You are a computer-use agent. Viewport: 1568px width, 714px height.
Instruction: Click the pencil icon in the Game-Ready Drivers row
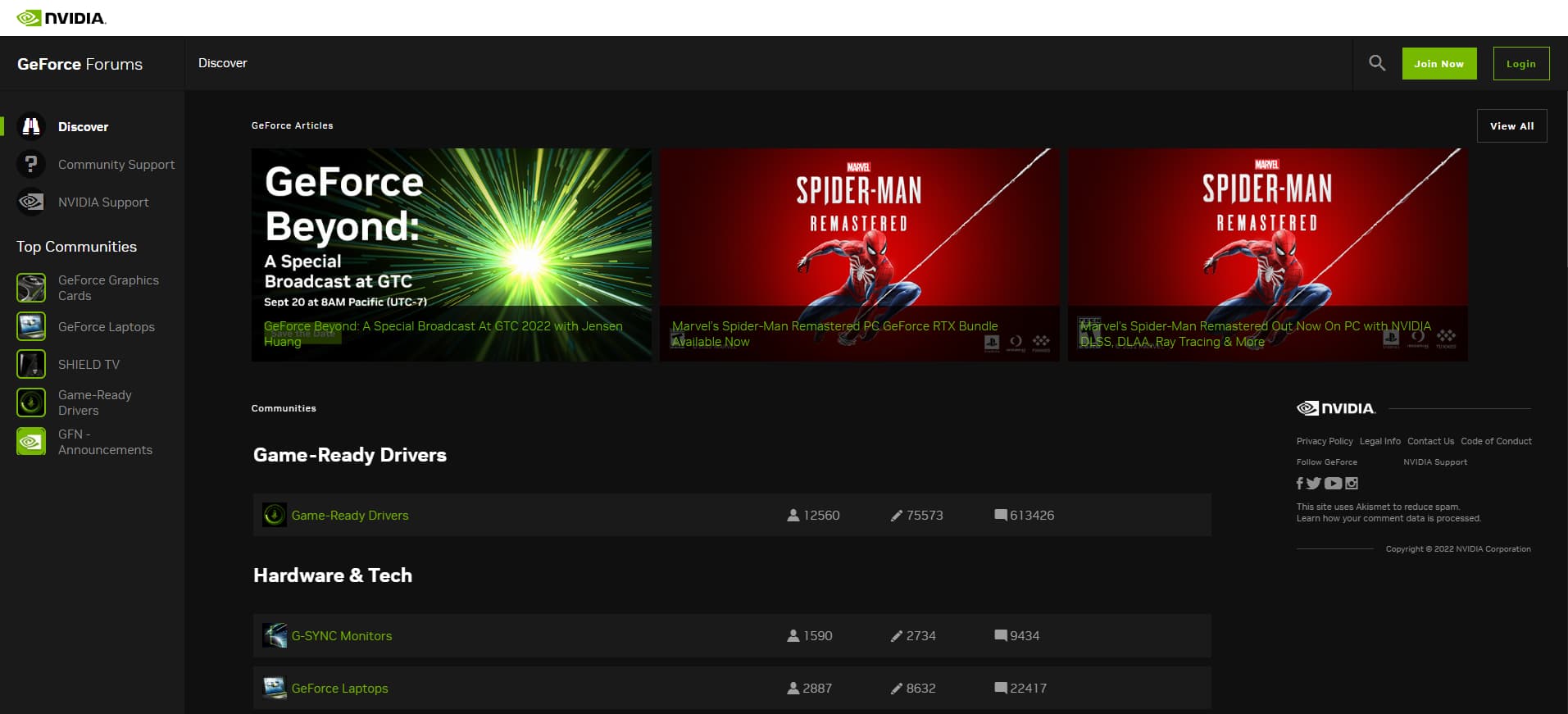click(x=897, y=516)
